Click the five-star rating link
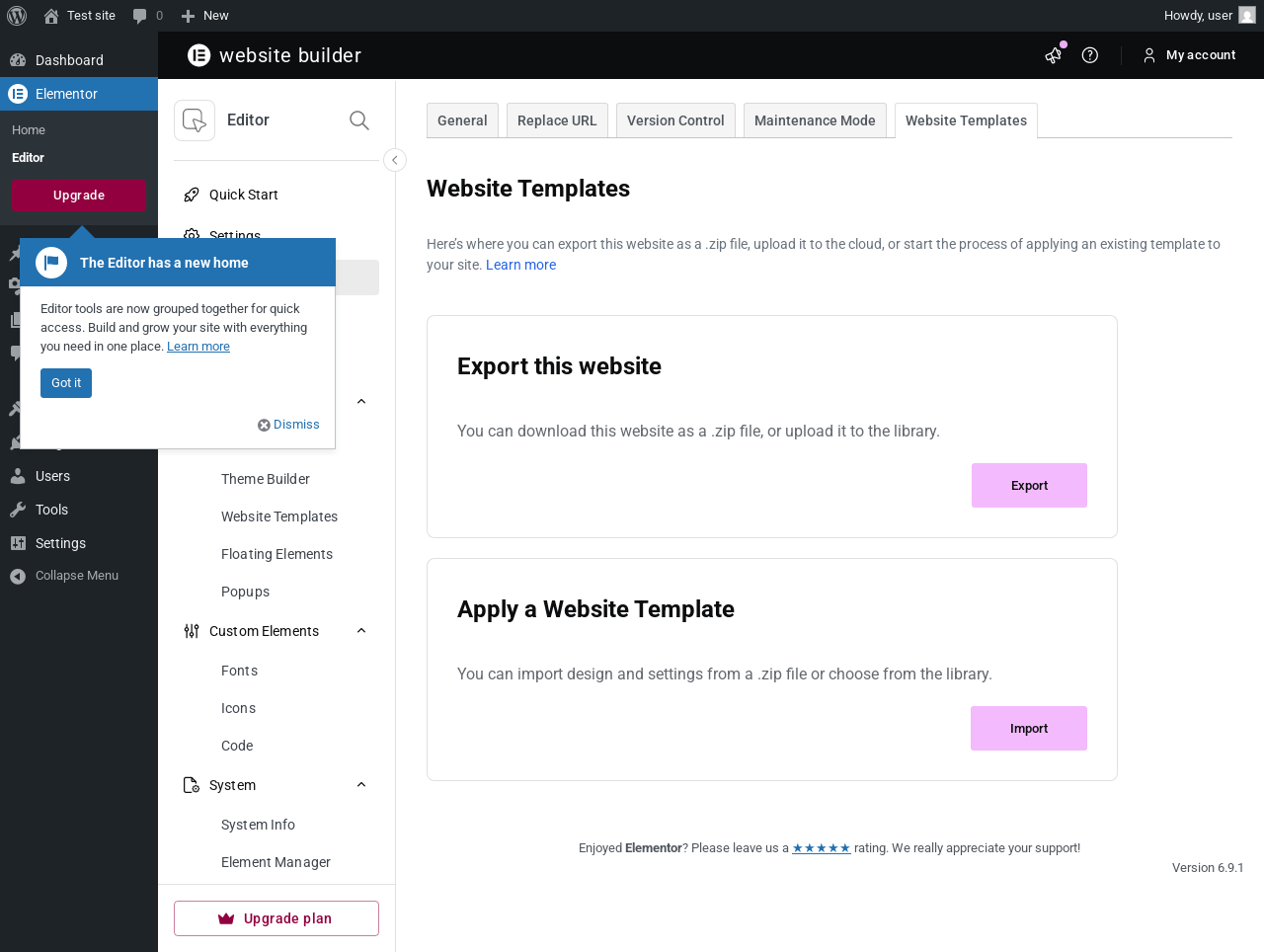Screen dimensions: 1264x952 pos(821,848)
